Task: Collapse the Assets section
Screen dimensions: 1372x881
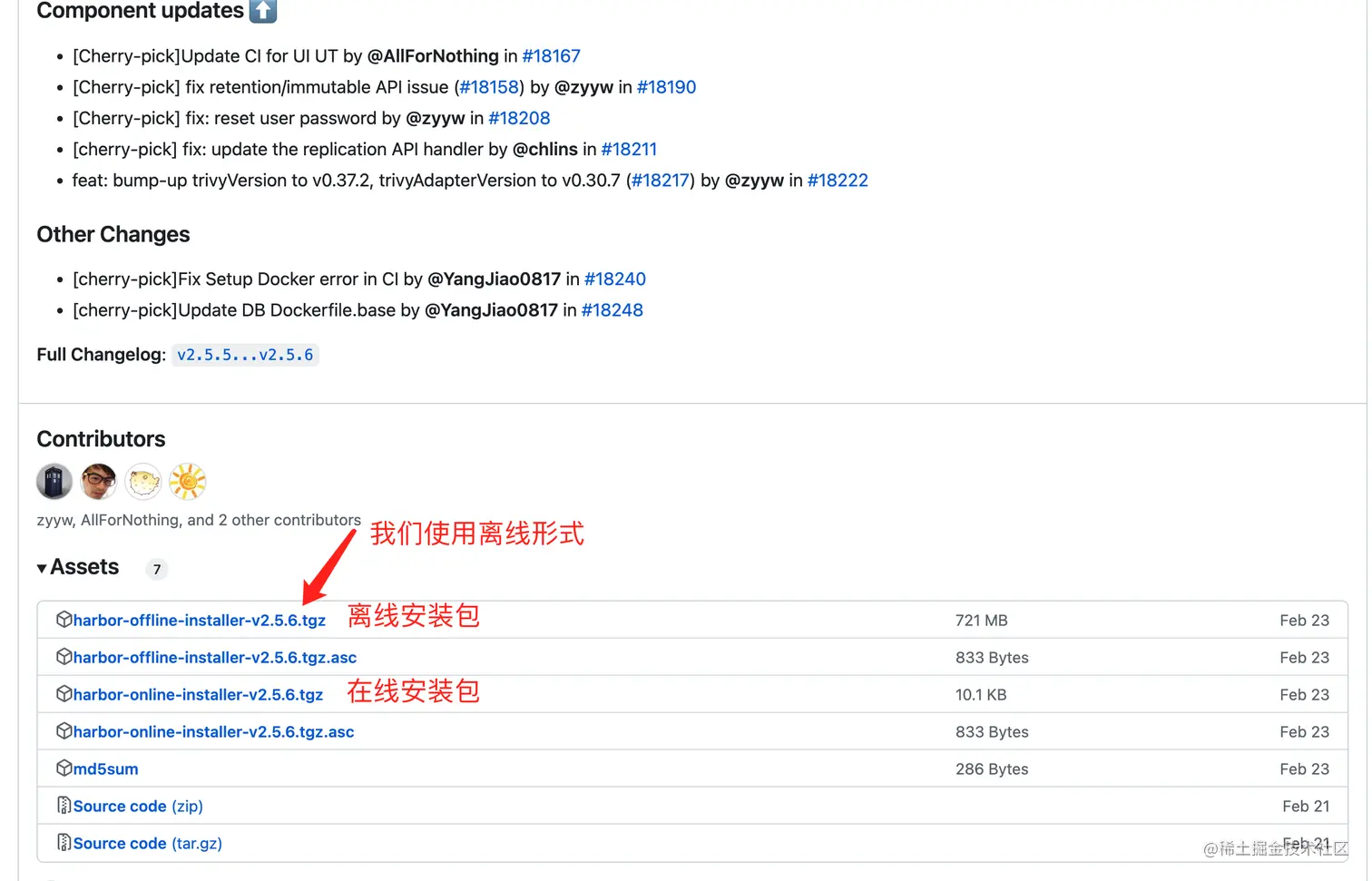Action: click(78, 567)
